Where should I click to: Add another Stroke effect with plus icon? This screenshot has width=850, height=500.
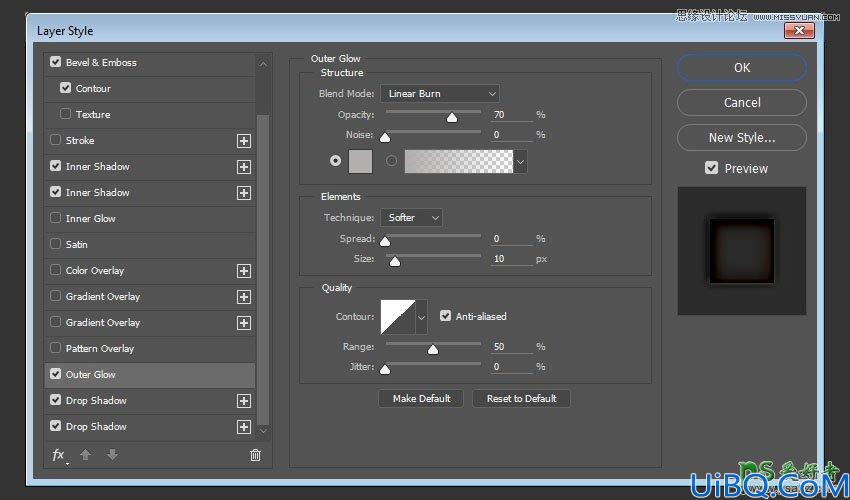244,141
